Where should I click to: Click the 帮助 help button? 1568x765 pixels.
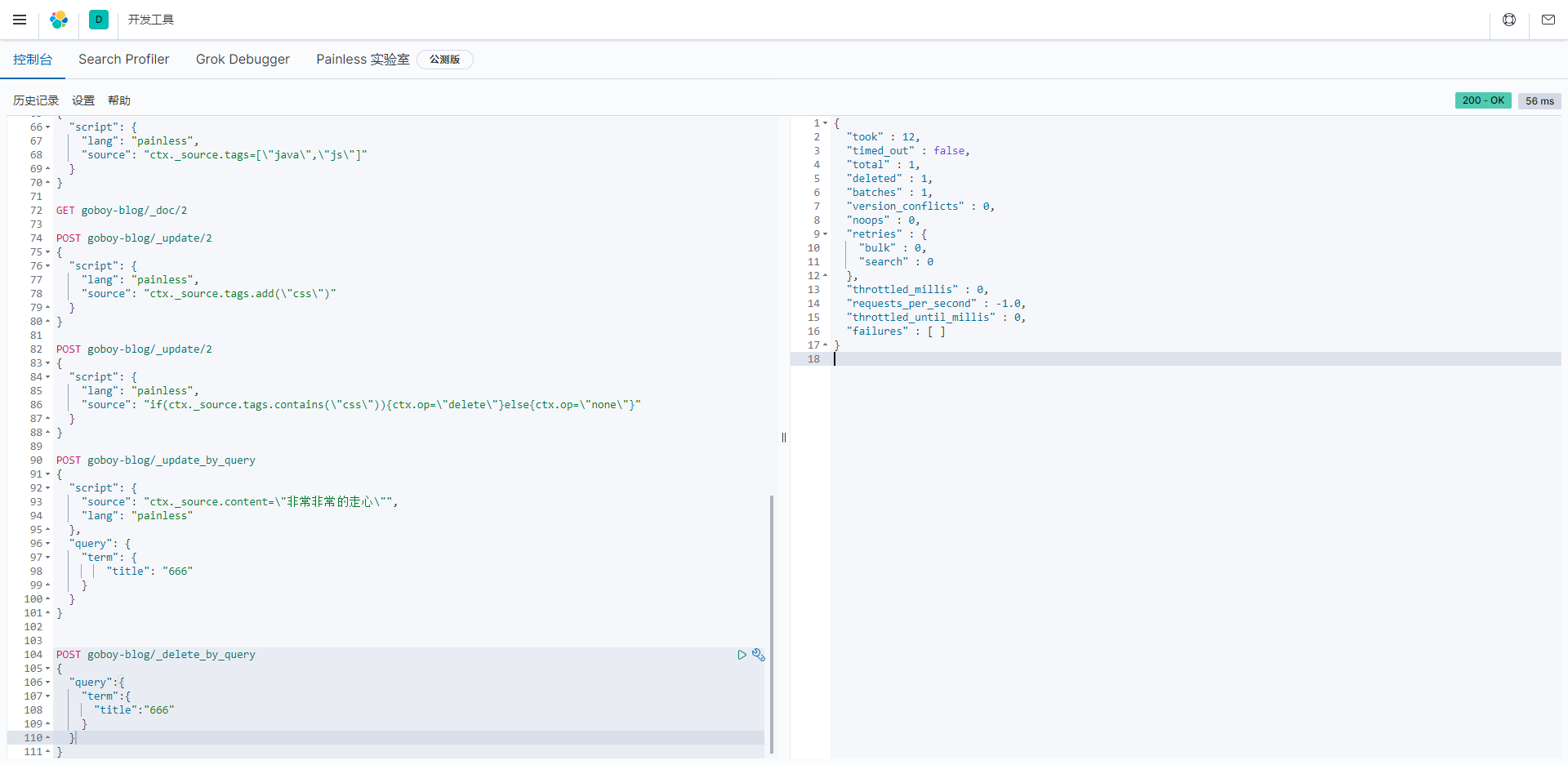click(119, 100)
